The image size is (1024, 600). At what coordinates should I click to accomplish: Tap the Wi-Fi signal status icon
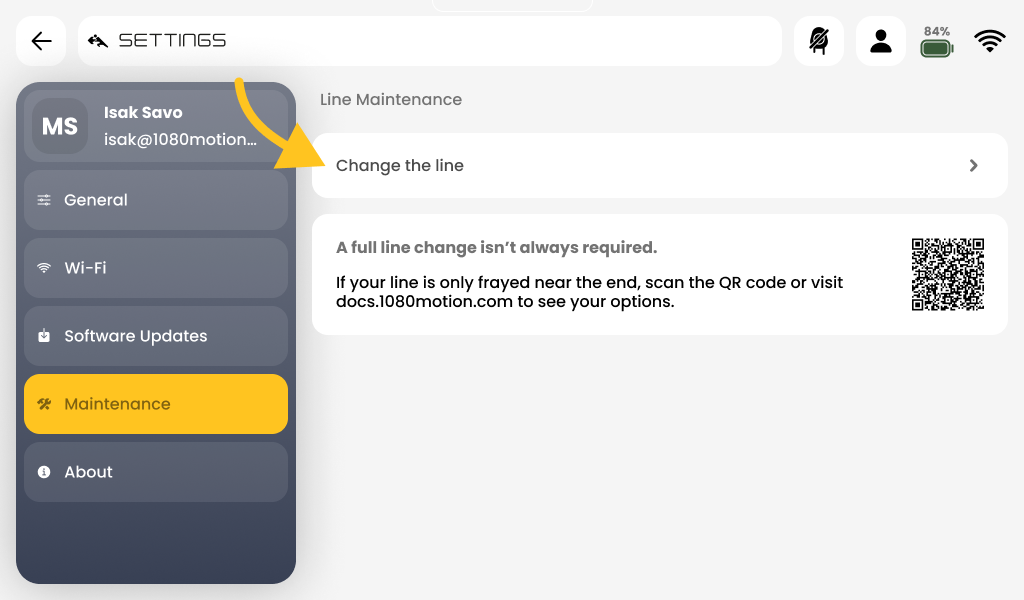click(989, 41)
